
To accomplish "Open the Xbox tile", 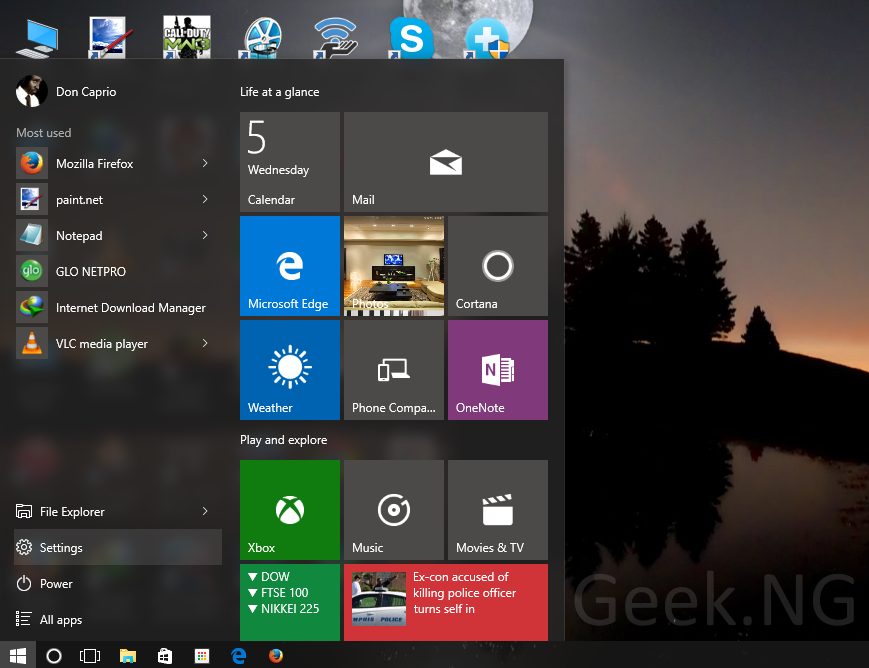I will [290, 510].
